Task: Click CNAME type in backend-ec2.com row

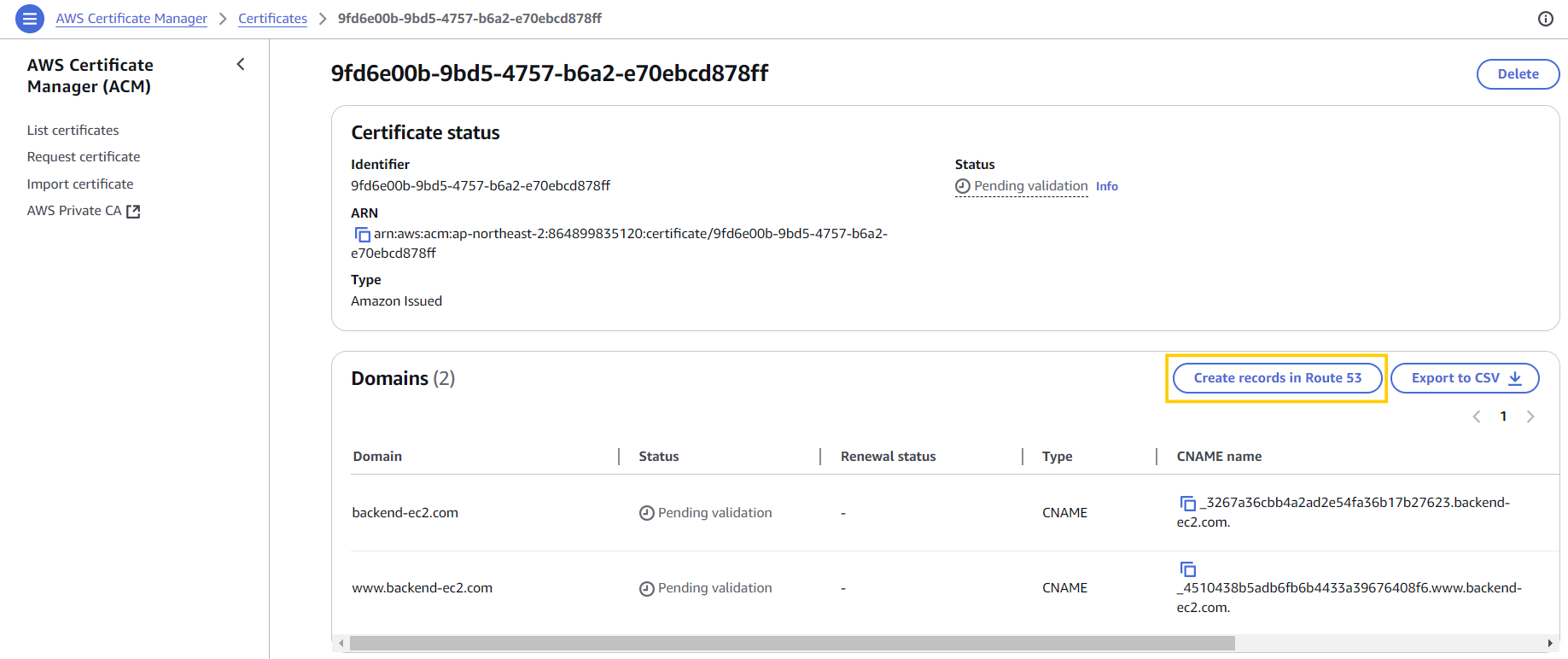Action: 1064,513
